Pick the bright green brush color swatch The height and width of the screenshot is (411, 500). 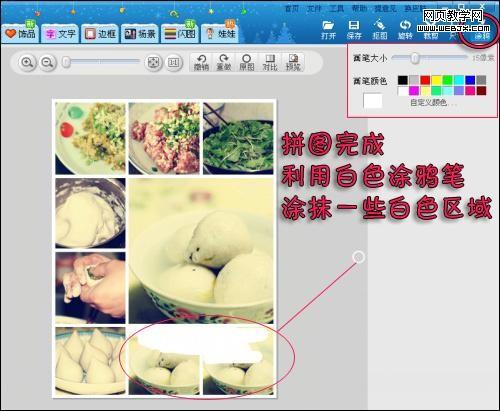point(448,80)
